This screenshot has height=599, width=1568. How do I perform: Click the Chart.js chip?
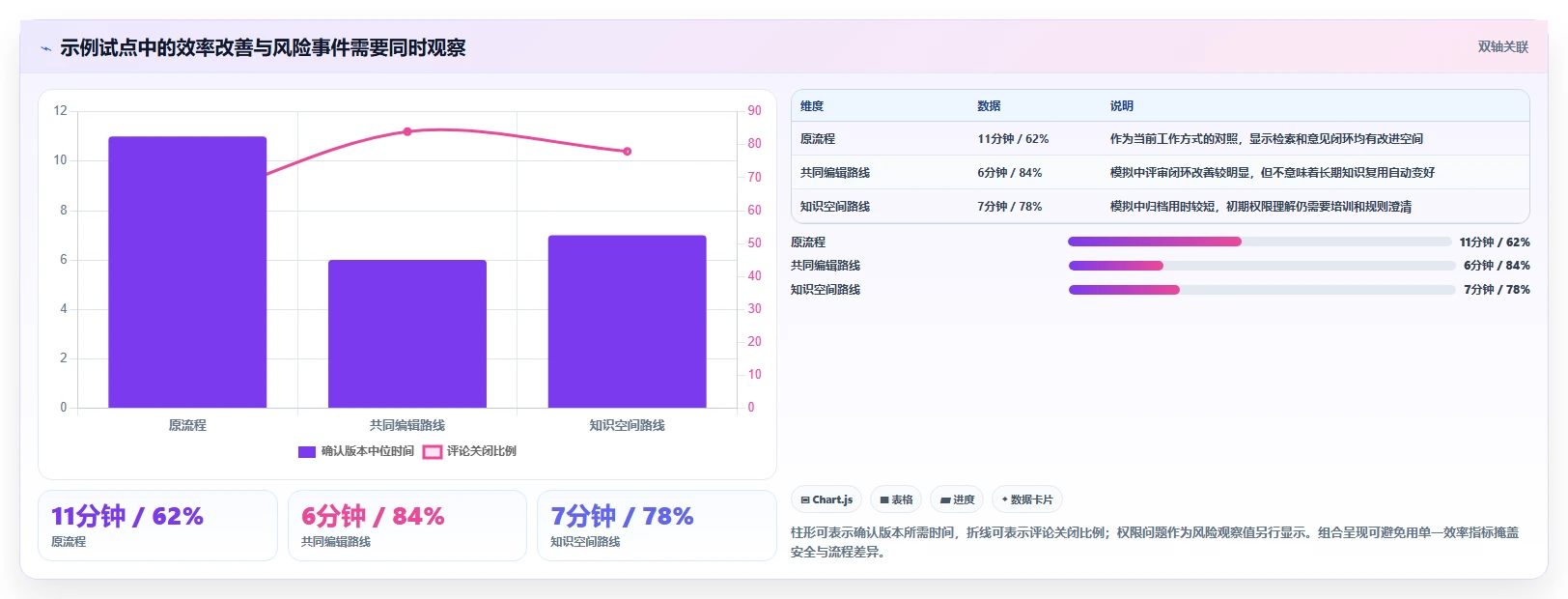826,499
